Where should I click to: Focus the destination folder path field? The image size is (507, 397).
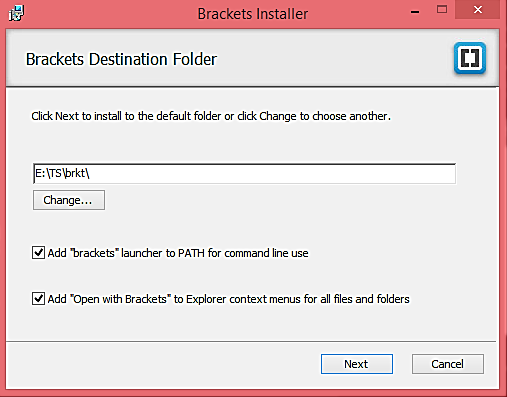click(244, 173)
